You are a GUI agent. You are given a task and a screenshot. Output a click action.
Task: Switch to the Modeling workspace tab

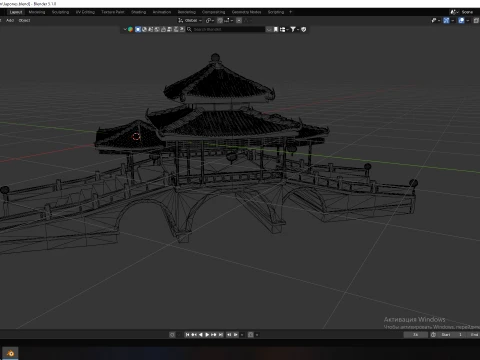pos(37,12)
